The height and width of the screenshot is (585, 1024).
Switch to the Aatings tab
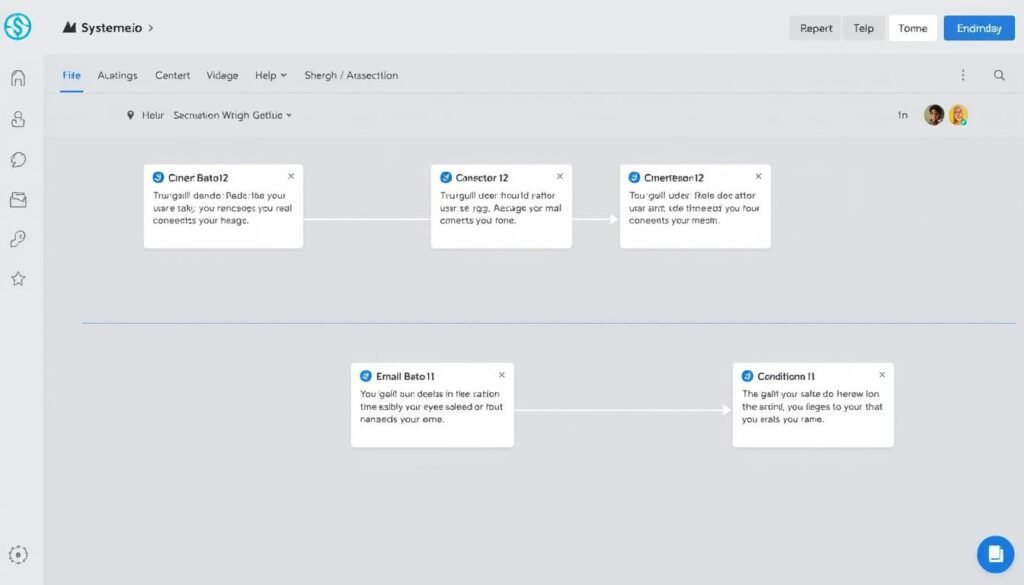[117, 75]
